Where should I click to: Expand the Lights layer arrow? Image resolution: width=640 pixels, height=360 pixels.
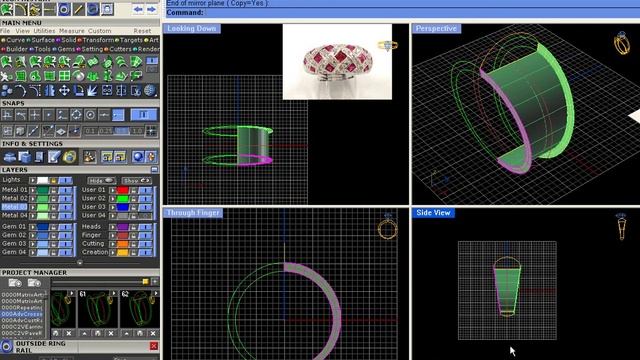coord(33,180)
